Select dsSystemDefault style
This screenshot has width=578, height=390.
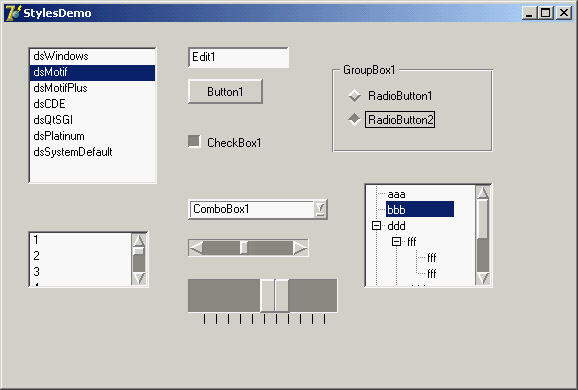click(92, 152)
